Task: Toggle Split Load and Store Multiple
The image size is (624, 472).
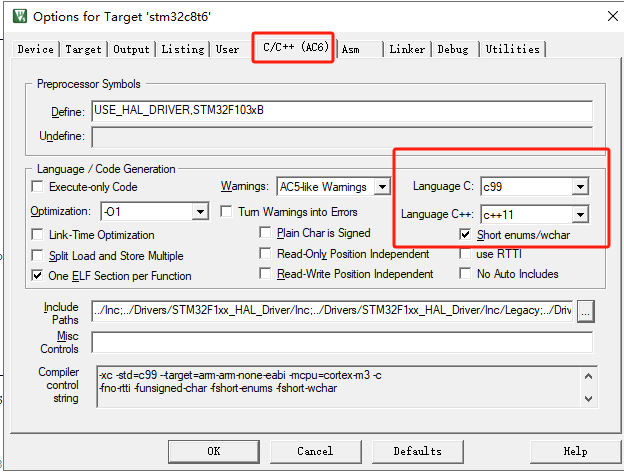Action: (37, 255)
